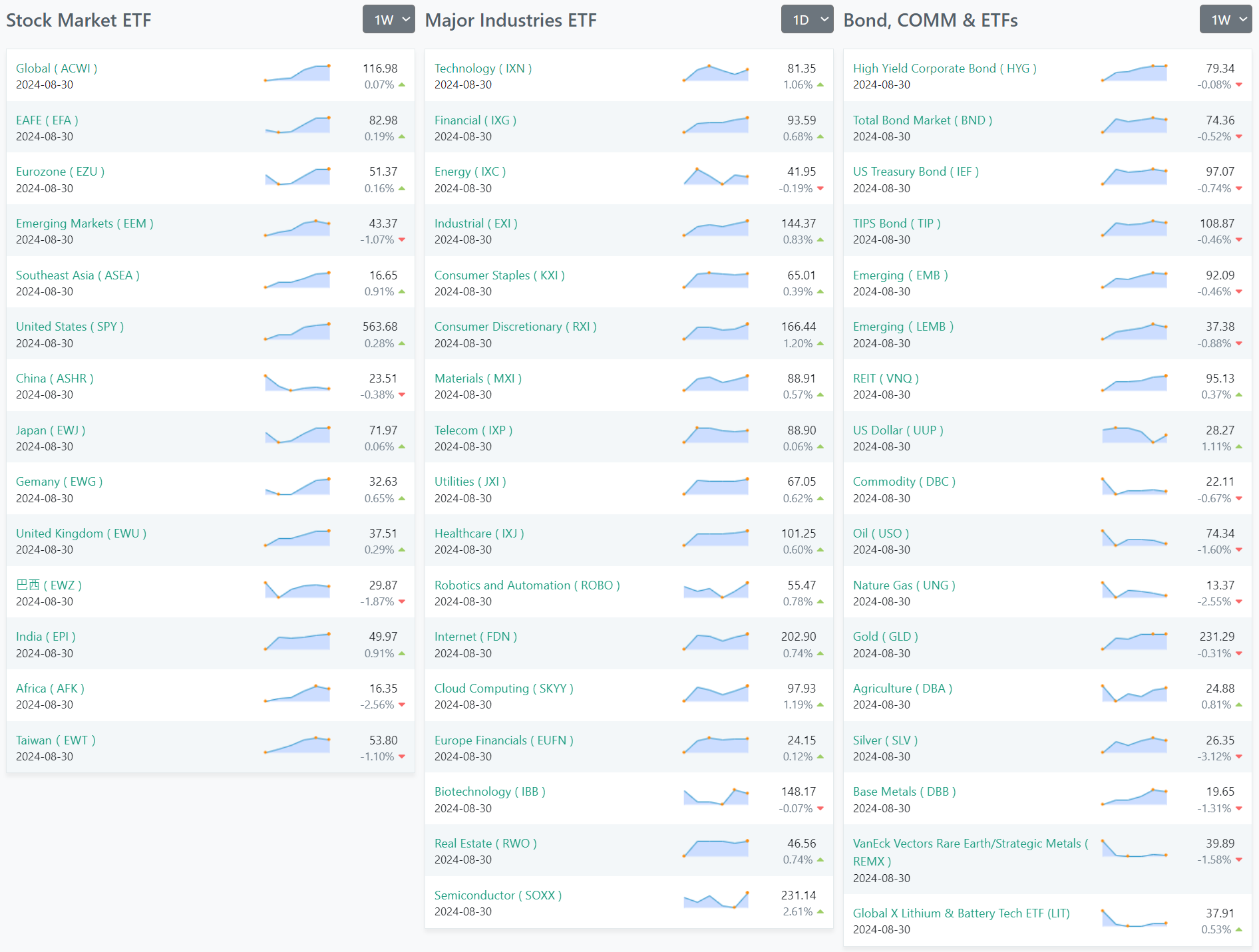1259x952 pixels.
Task: Open China ( ASHR ) ETF link
Action: (x=55, y=379)
